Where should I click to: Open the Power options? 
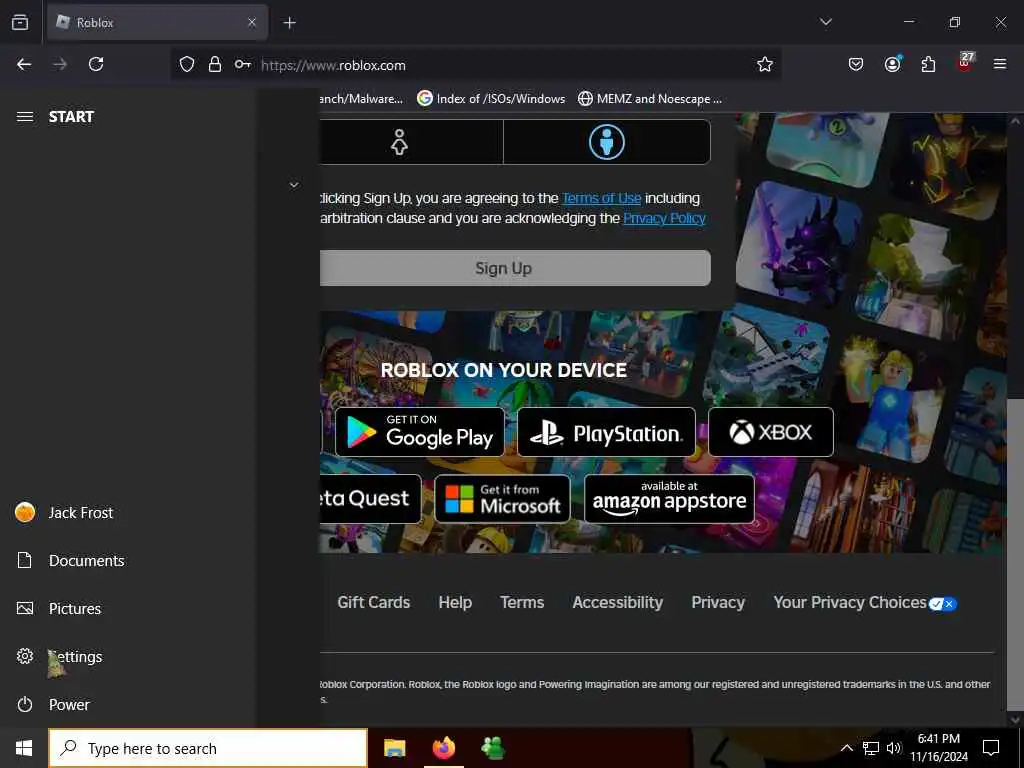tap(127, 704)
